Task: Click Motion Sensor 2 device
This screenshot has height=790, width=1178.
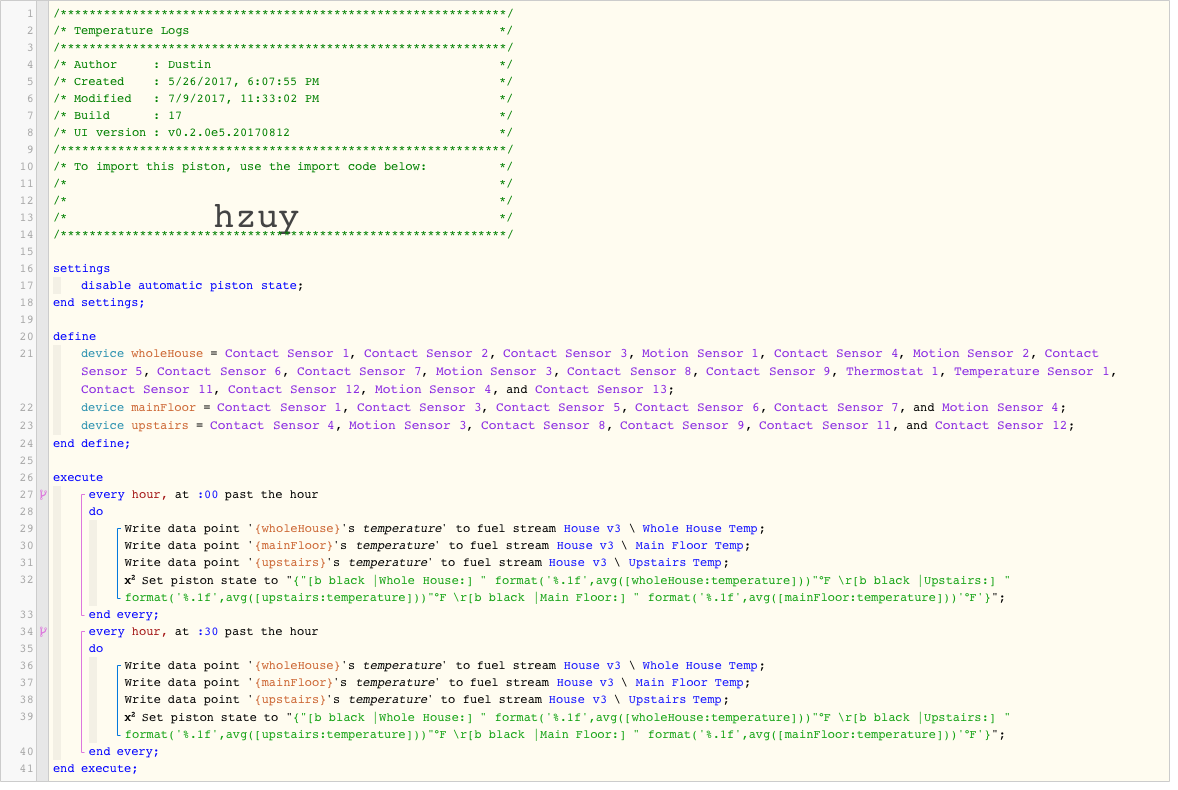Action: click(x=971, y=354)
